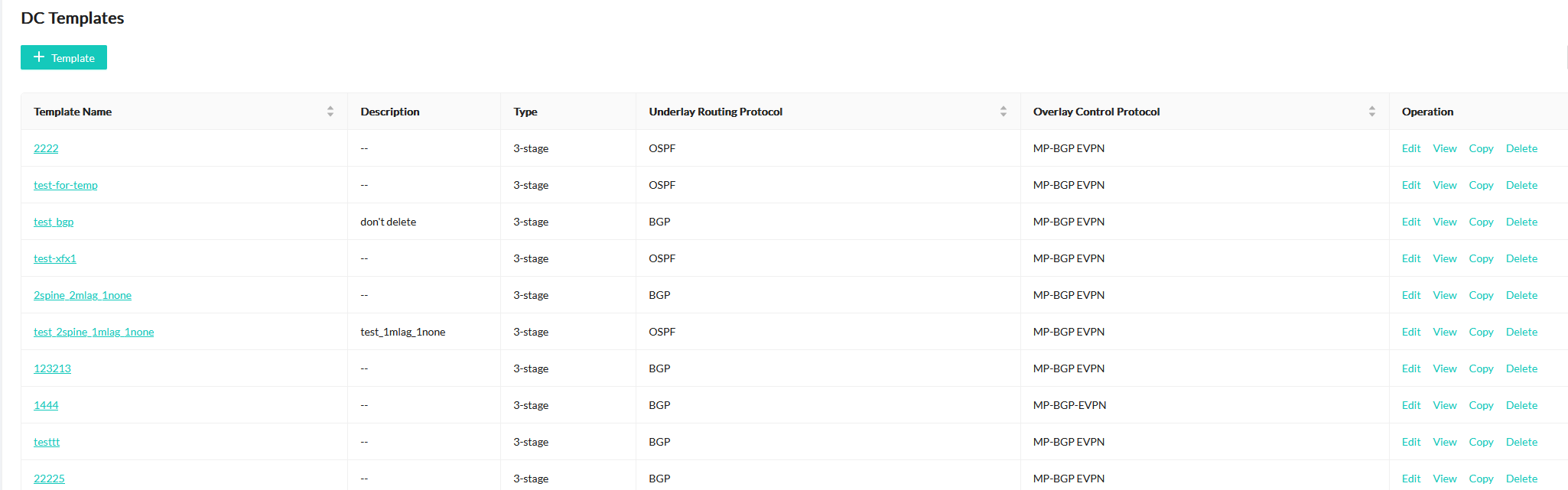Image resolution: width=1568 pixels, height=490 pixels.
Task: Click the plus Template button
Action: (x=63, y=58)
